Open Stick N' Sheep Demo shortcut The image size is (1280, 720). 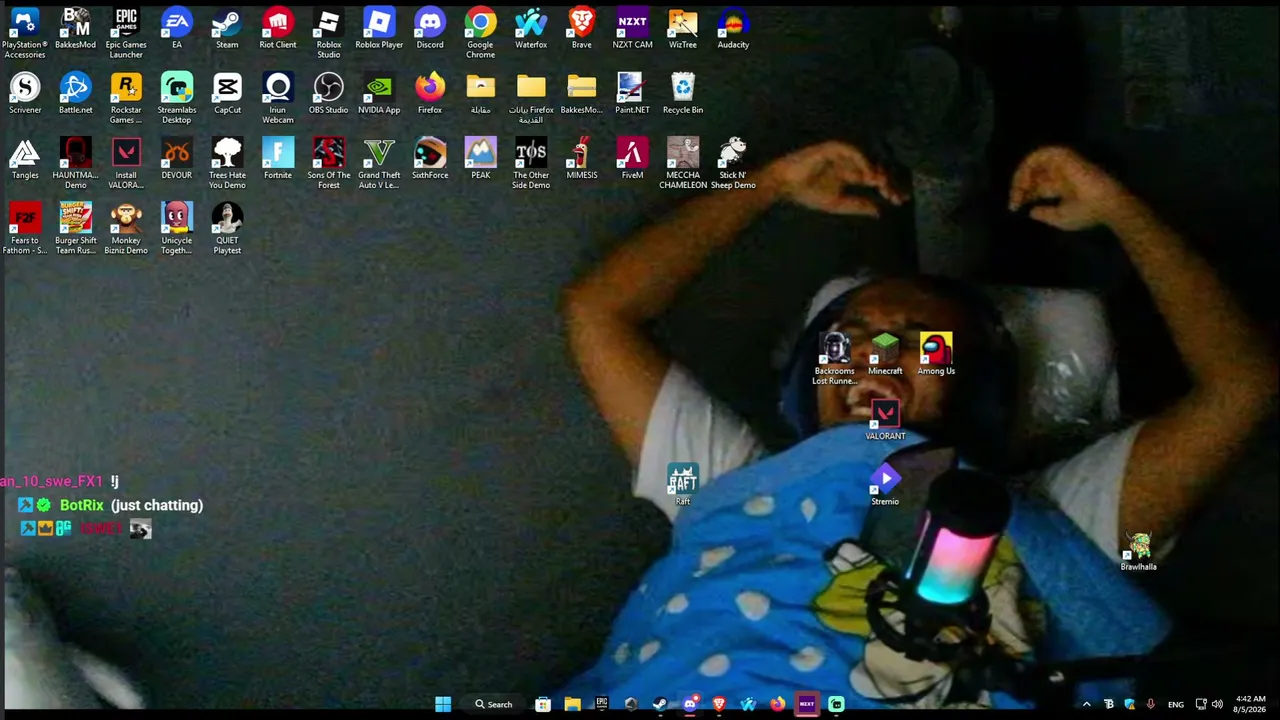coord(733,163)
